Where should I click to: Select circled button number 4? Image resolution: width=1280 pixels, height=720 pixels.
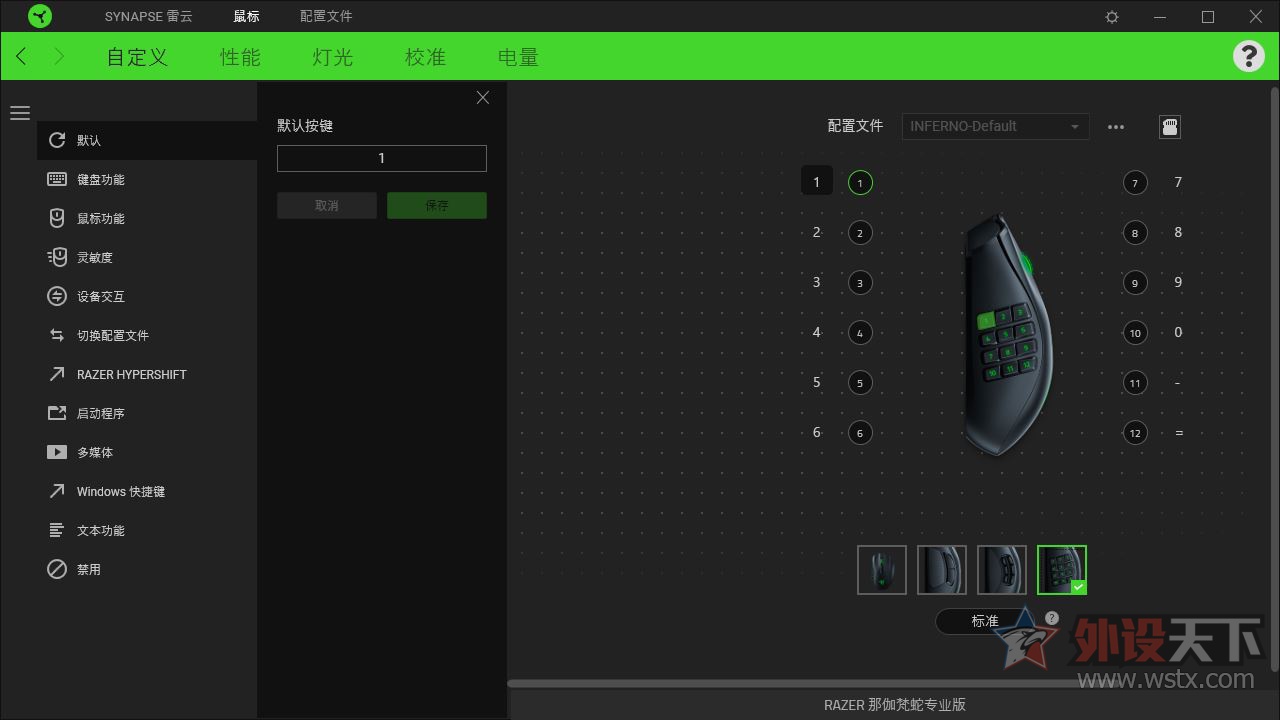coord(860,333)
